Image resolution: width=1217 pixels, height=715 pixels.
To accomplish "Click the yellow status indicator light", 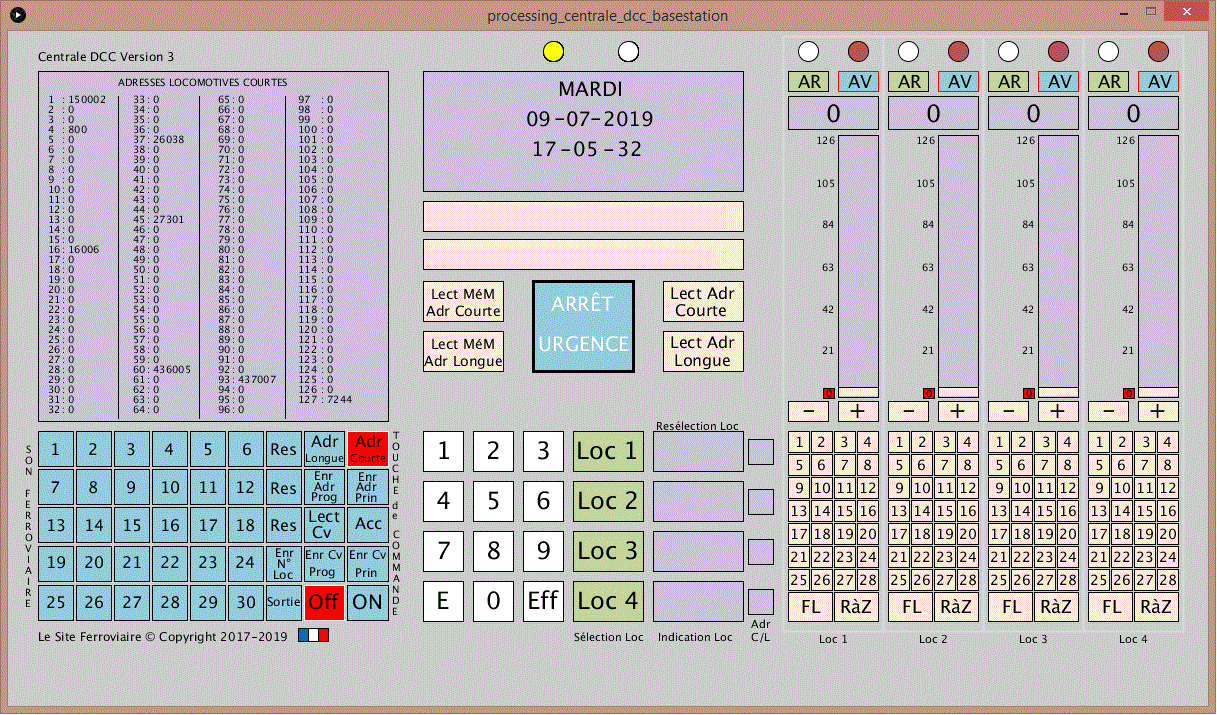I will [553, 51].
